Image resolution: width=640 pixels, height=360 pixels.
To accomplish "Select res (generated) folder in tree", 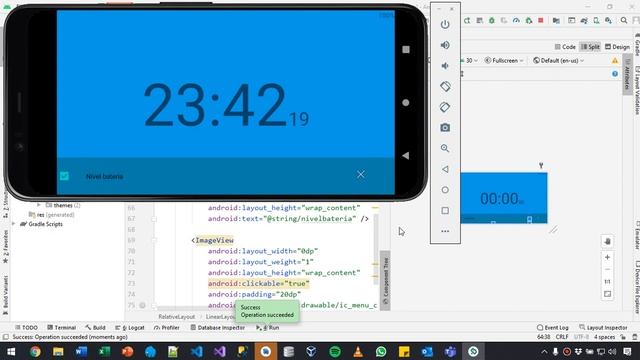I will coord(51,215).
